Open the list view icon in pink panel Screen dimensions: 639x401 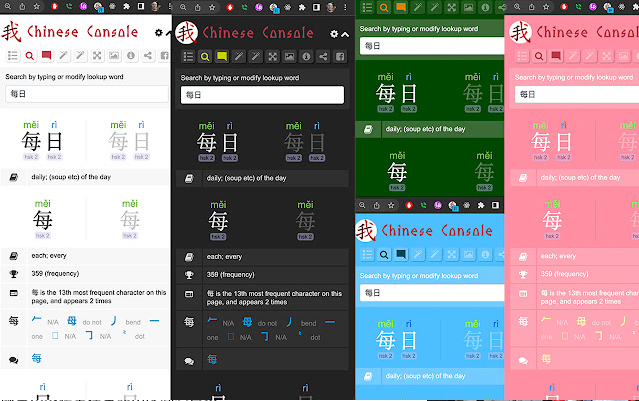pyautogui.click(x=522, y=56)
